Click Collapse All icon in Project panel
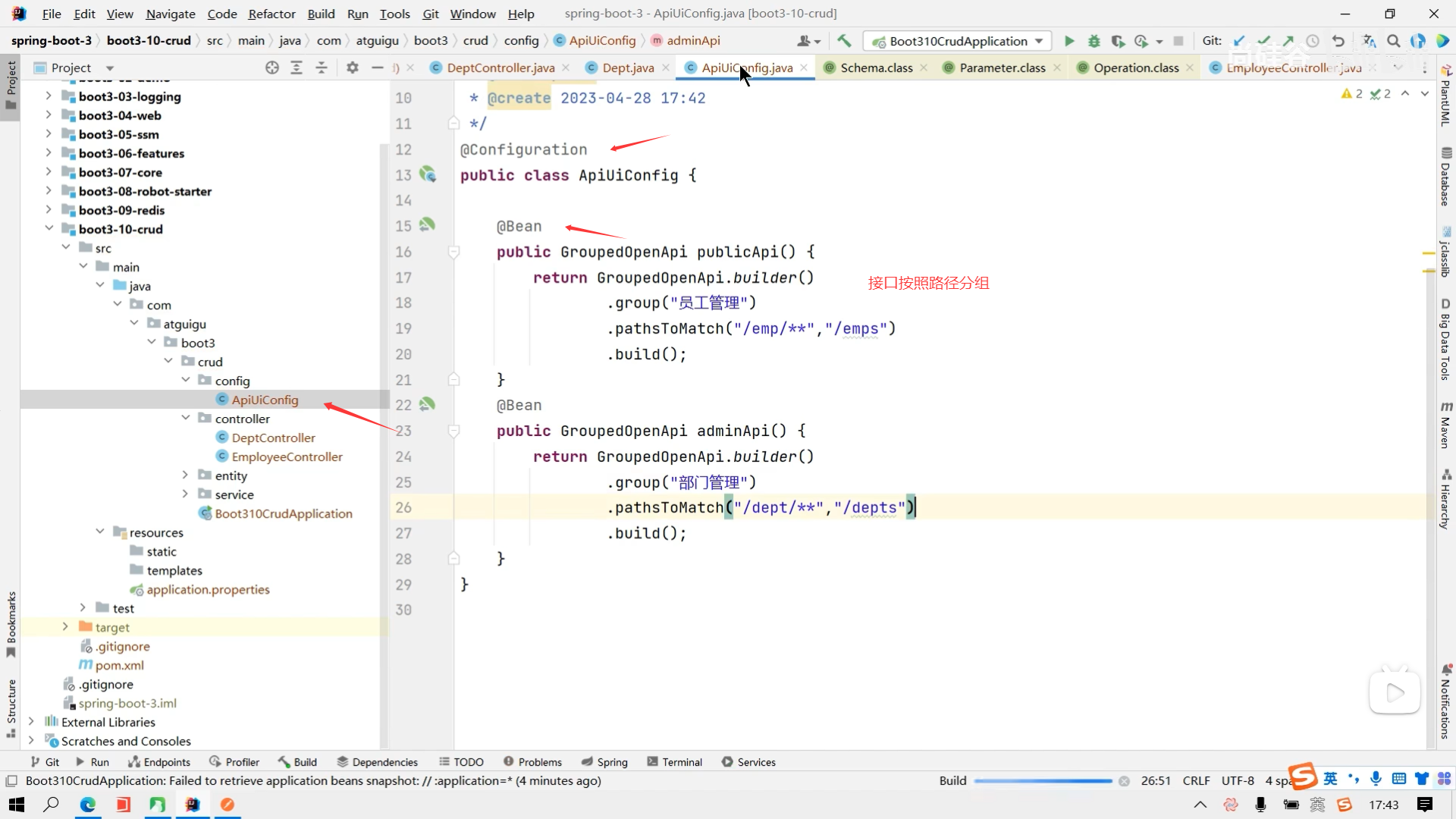The image size is (1456, 819). (x=322, y=67)
